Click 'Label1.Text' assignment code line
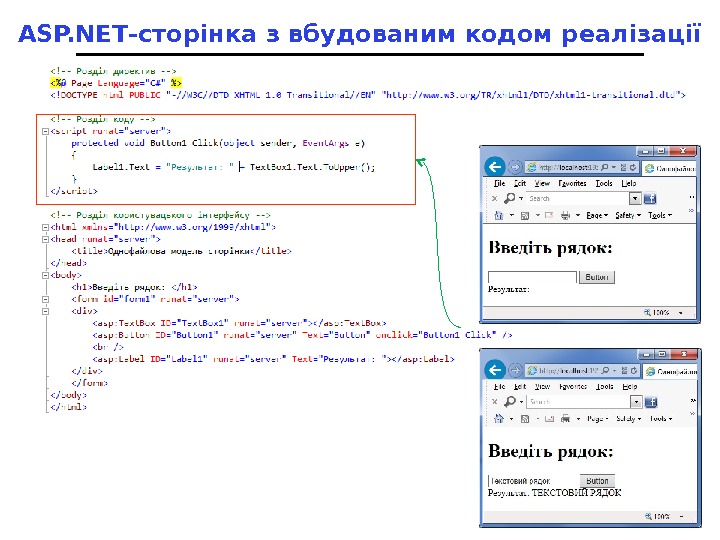 (234, 167)
